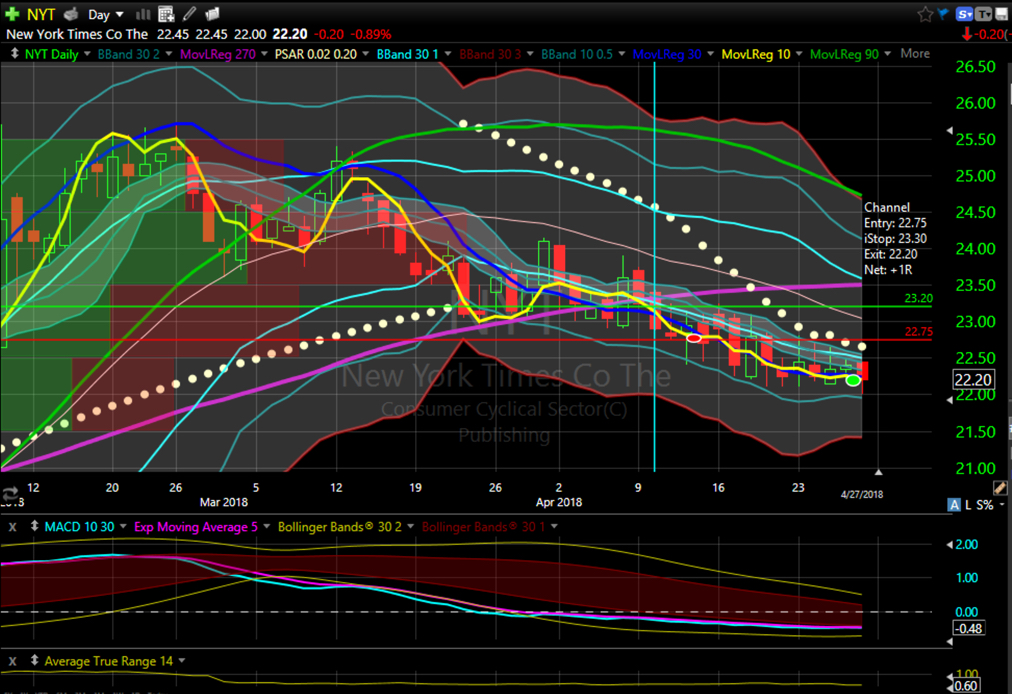The width and height of the screenshot is (1012, 694).
Task: Click the favorite star icon
Action: pos(925,14)
